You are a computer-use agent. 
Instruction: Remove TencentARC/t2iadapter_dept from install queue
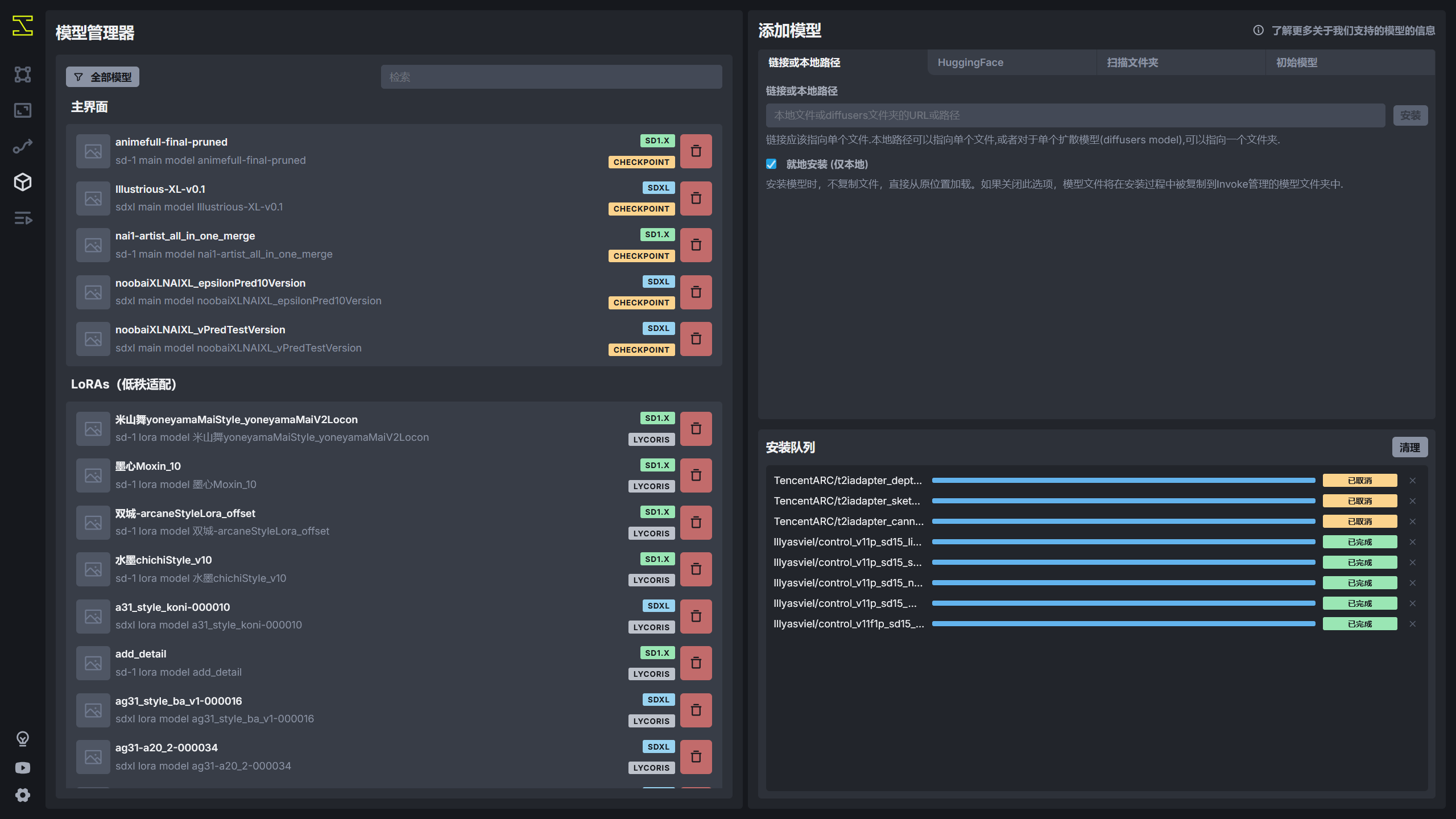pyautogui.click(x=1413, y=480)
